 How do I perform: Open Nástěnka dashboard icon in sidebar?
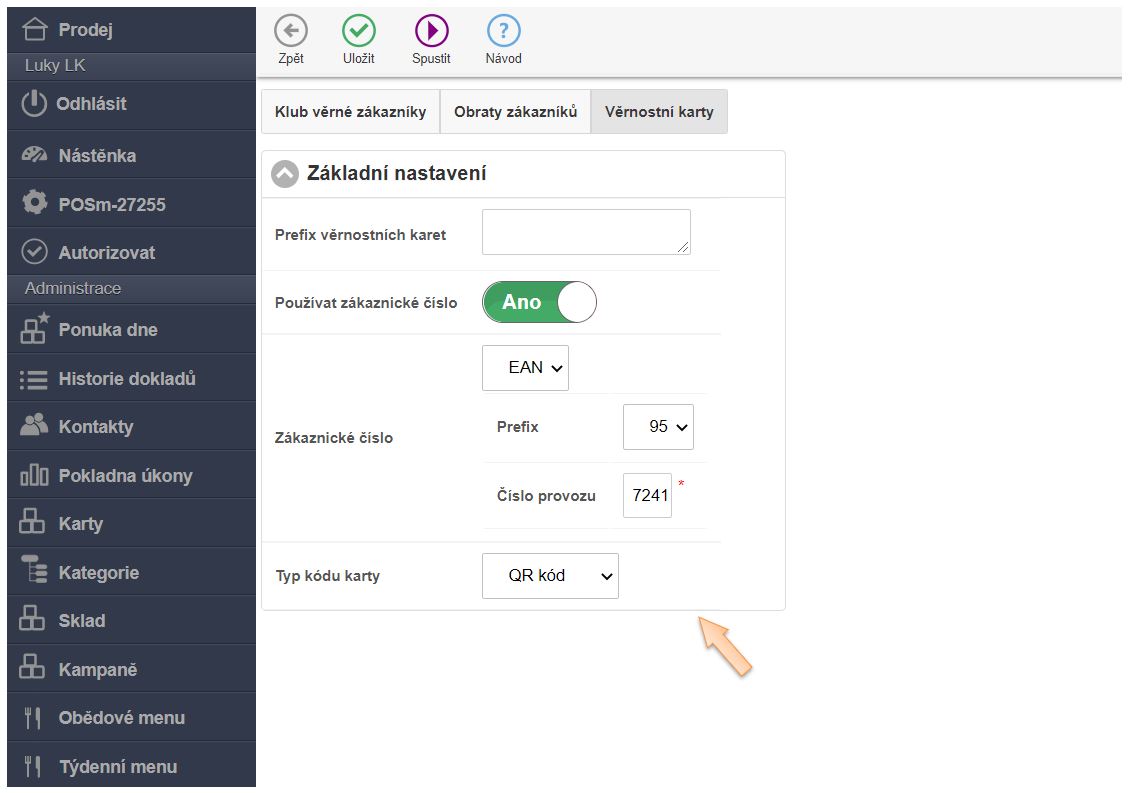coord(34,155)
